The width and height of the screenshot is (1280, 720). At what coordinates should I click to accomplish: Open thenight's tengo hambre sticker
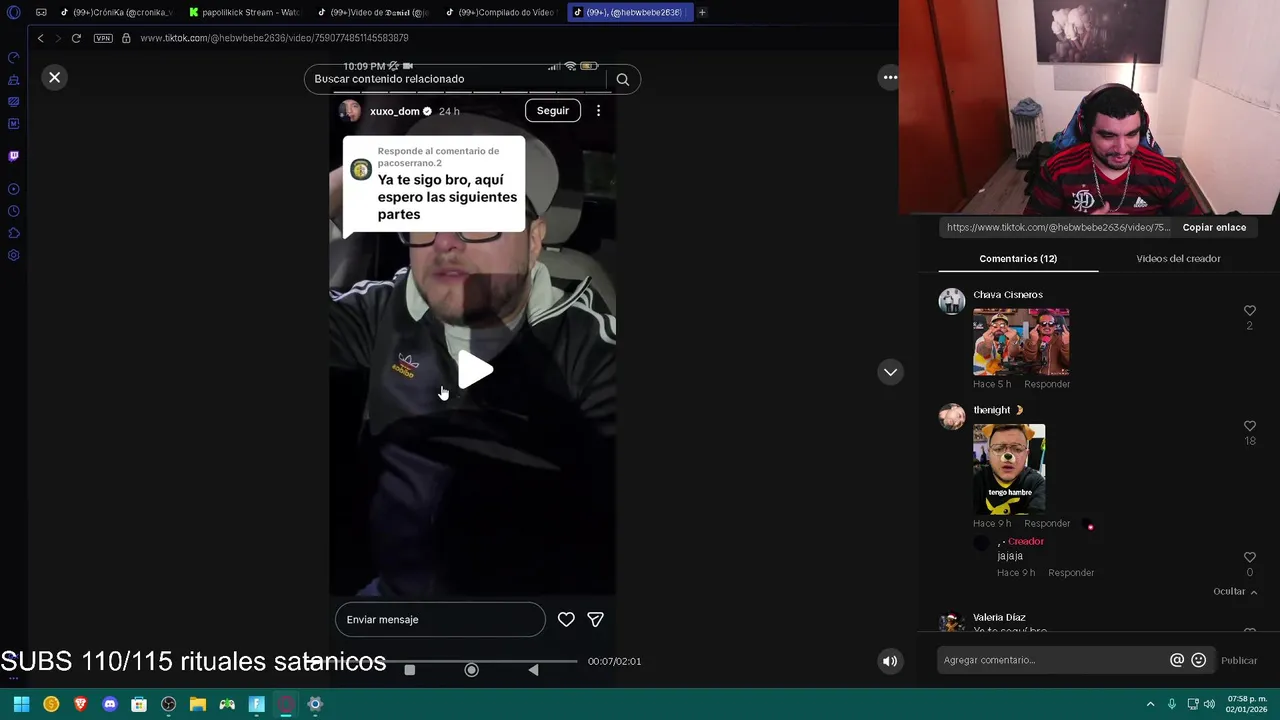(1009, 469)
